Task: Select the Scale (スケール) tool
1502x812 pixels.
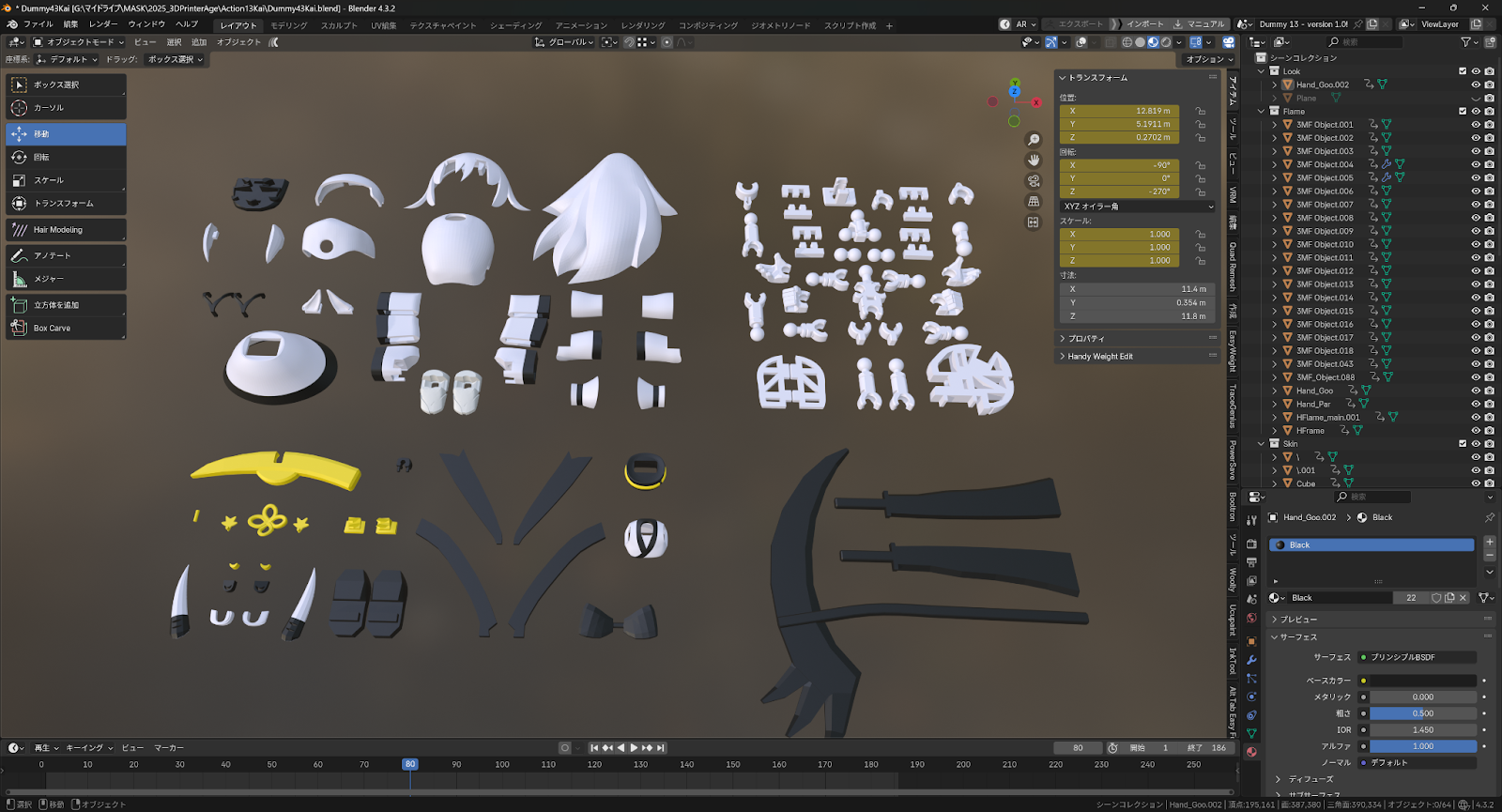Action: tap(66, 180)
